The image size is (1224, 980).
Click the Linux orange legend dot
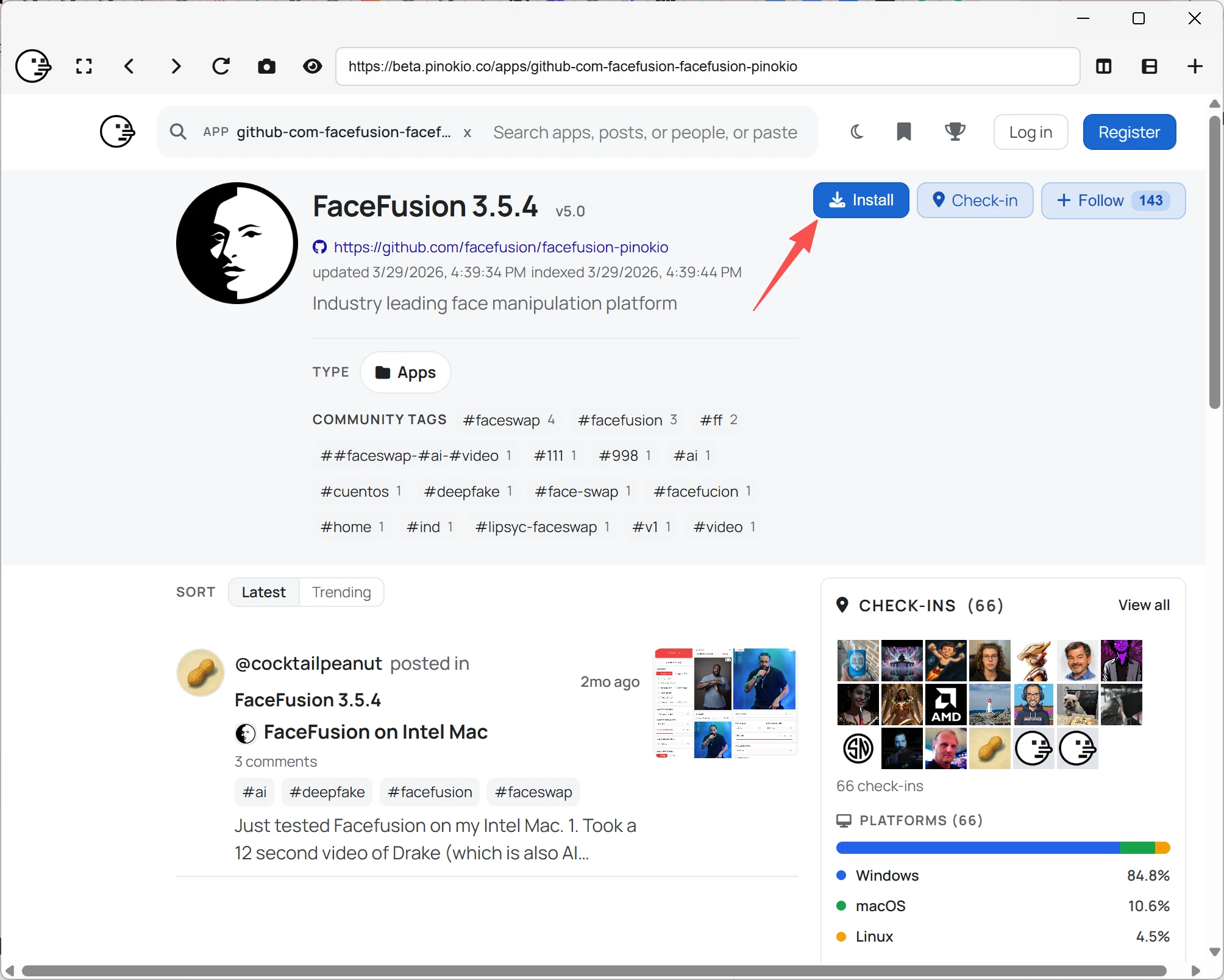pyautogui.click(x=841, y=936)
